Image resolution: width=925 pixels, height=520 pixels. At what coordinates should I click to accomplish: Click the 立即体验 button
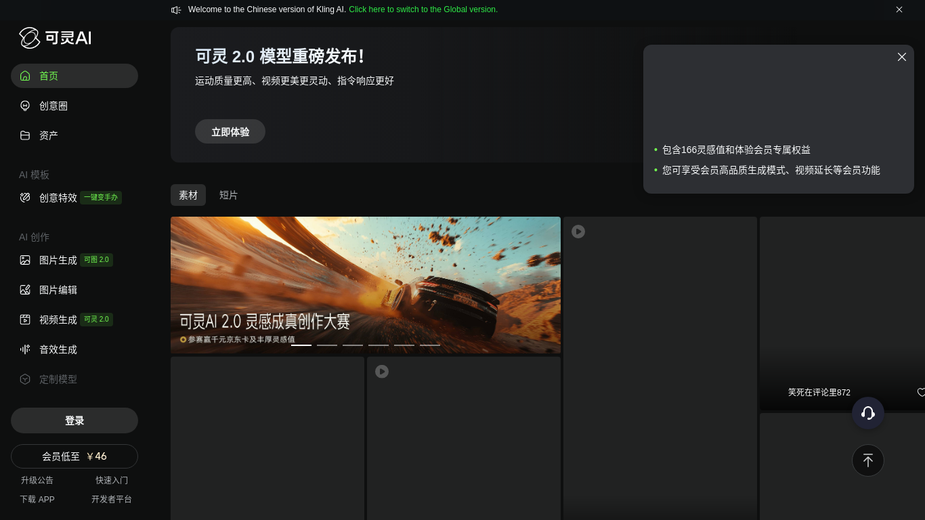(x=230, y=132)
